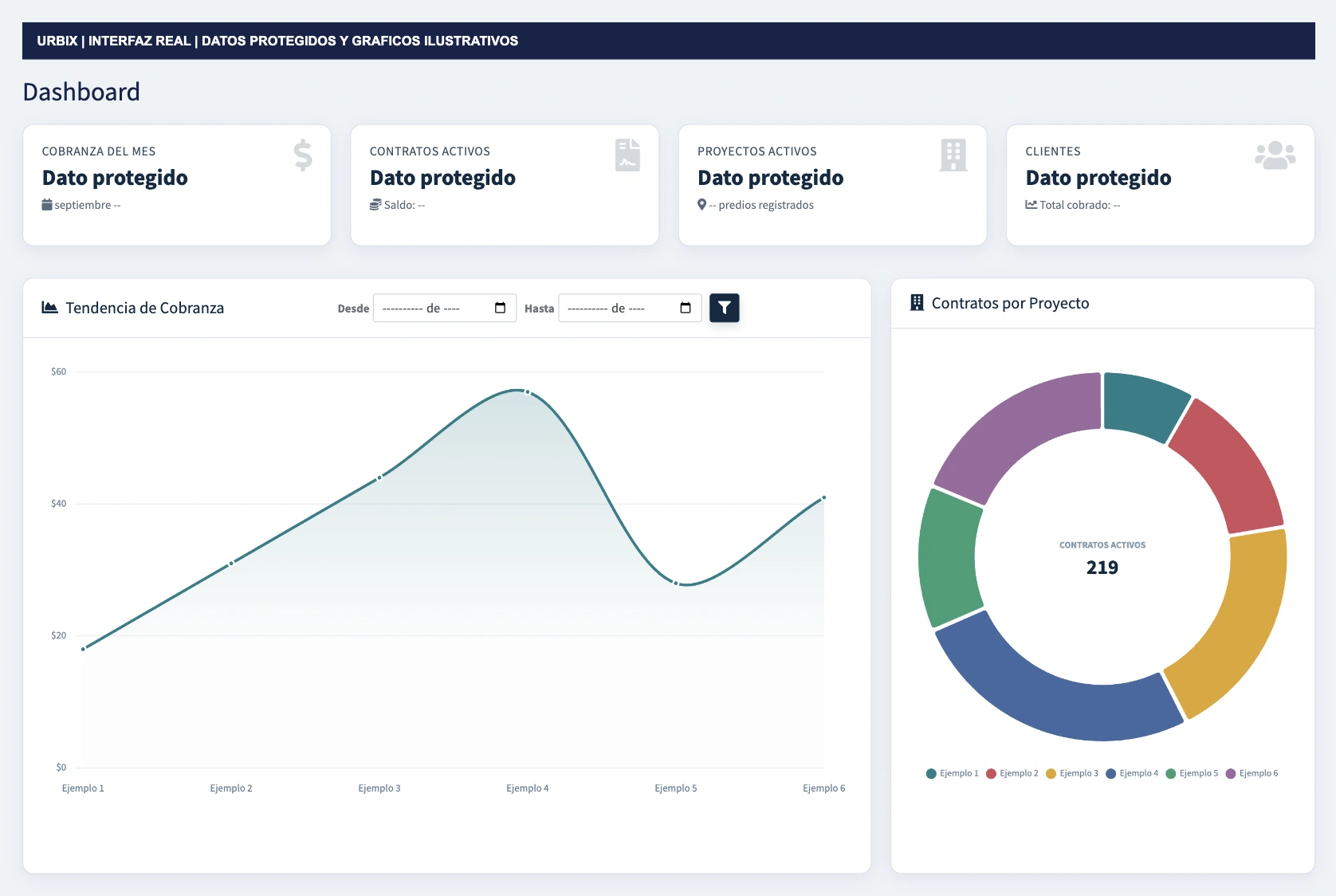This screenshot has width=1336, height=896.
Task: Click the Tendencia de Cobranza title
Action: [144, 308]
